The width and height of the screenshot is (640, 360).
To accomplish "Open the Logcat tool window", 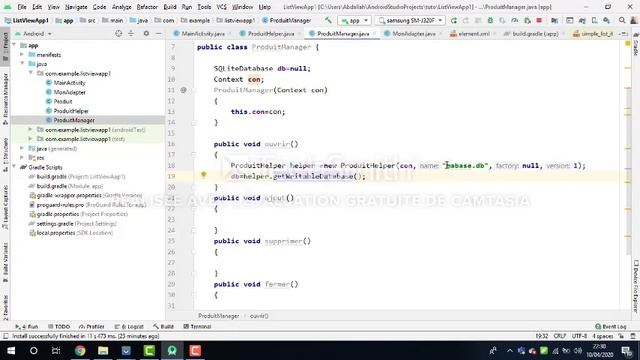I will (x=129, y=327).
